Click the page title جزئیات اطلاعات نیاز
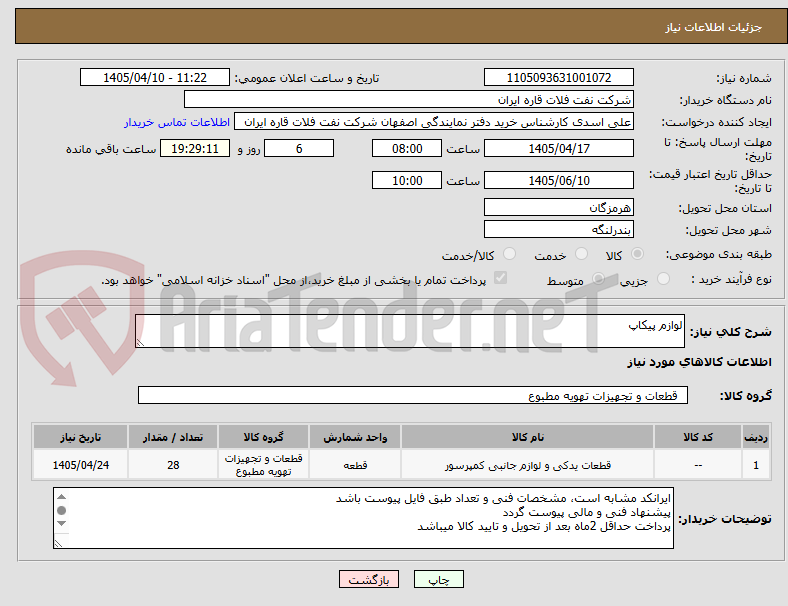This screenshot has width=788, height=606. 713,27
